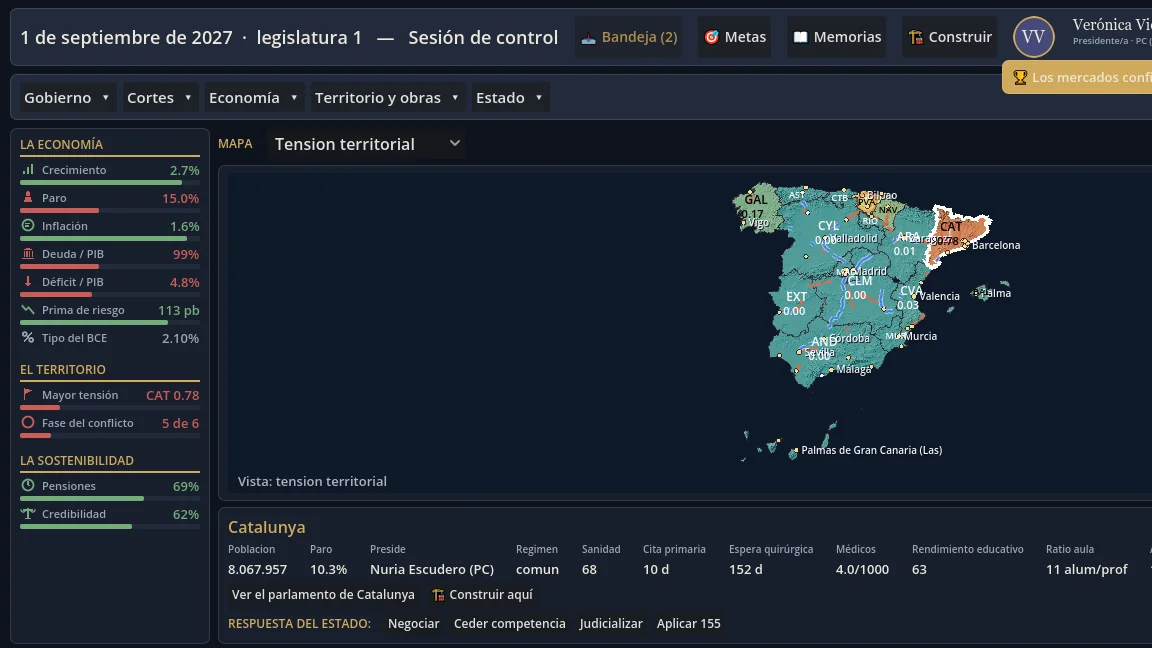Click the Pensiones clock icon
Viewport: 1152px width, 648px height.
pyautogui.click(x=28, y=486)
